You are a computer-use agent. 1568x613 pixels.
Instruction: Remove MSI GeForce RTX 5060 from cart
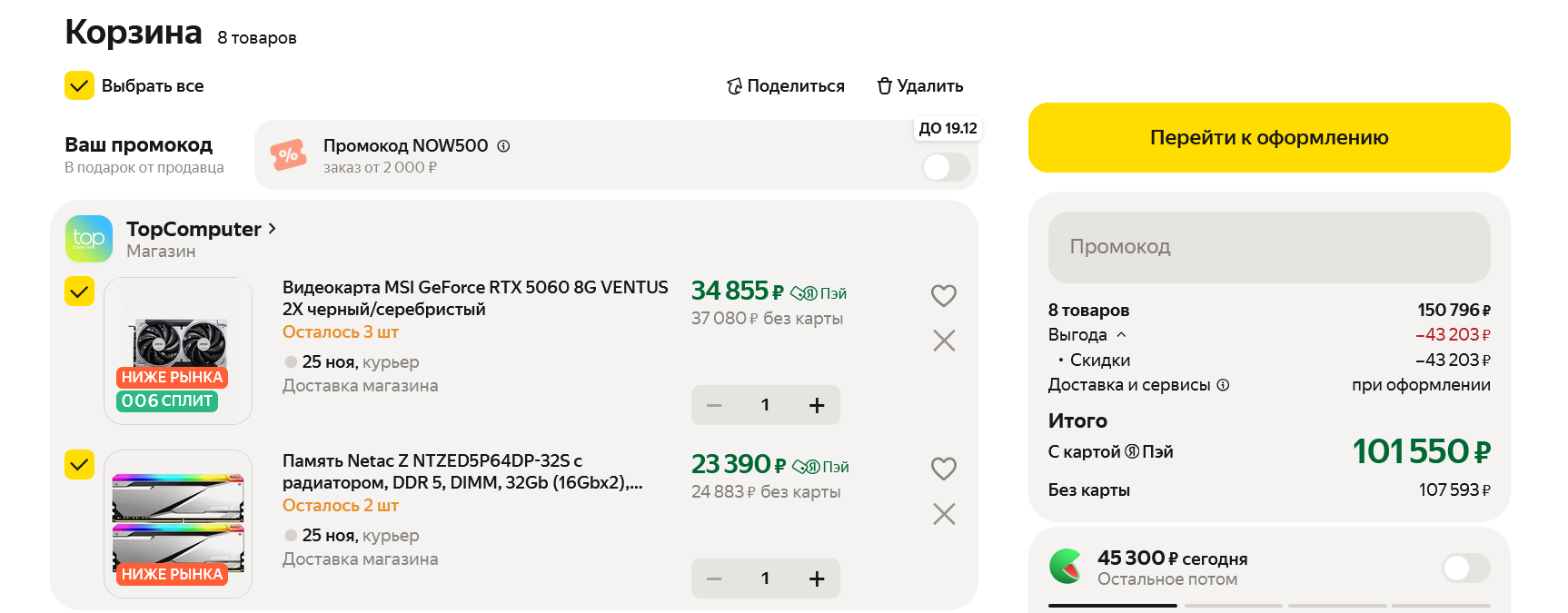point(944,341)
